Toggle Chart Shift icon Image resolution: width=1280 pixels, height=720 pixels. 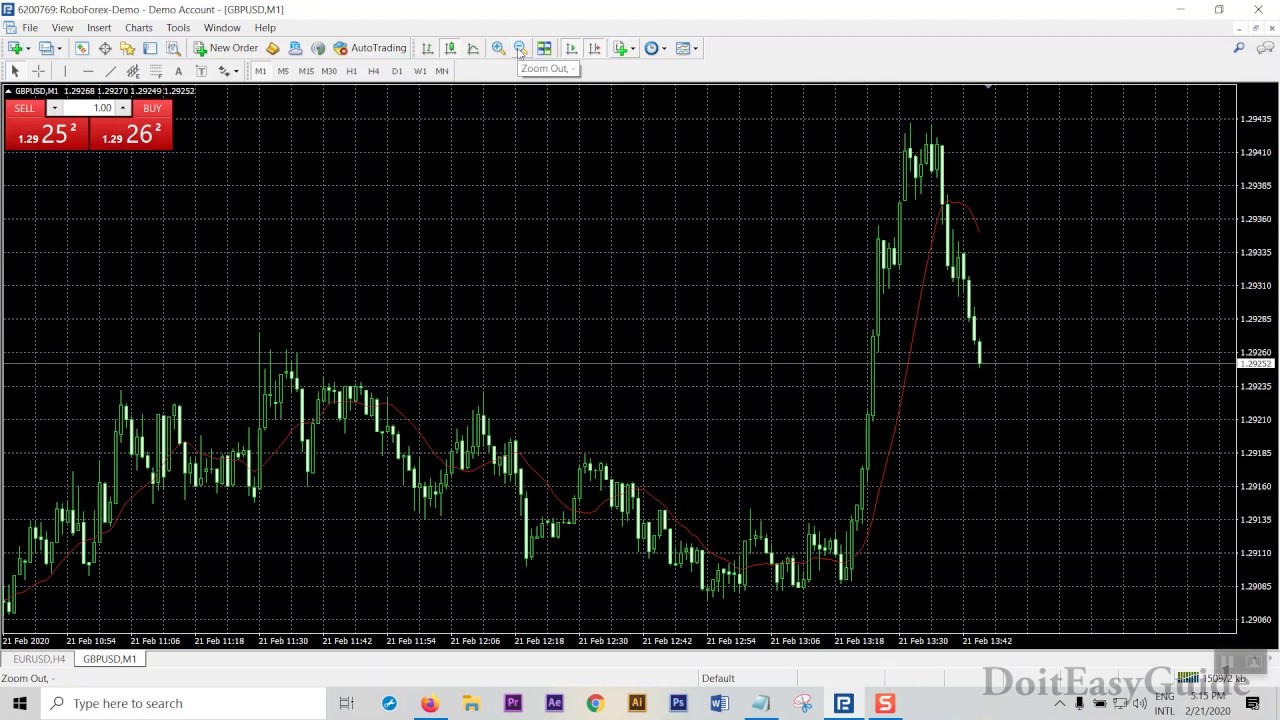(x=594, y=48)
